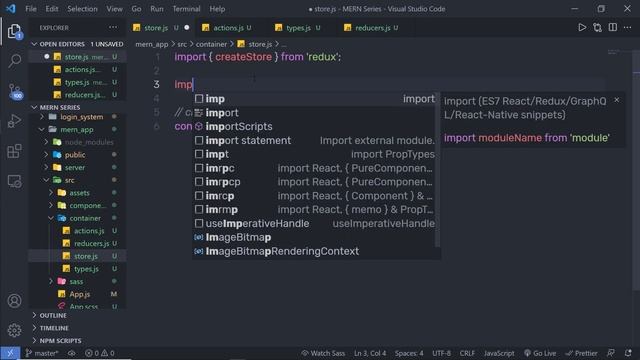This screenshot has width=640, height=360.
Task: Open the Run menu
Action: coord(157,9)
